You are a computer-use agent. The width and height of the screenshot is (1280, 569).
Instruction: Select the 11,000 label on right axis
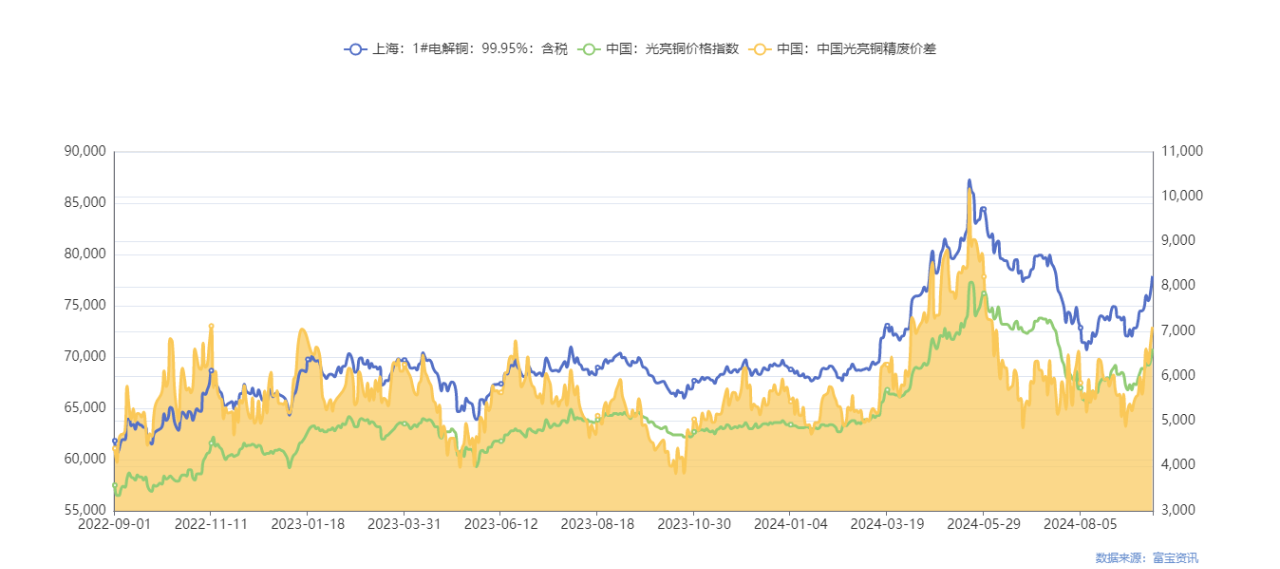[1182, 151]
